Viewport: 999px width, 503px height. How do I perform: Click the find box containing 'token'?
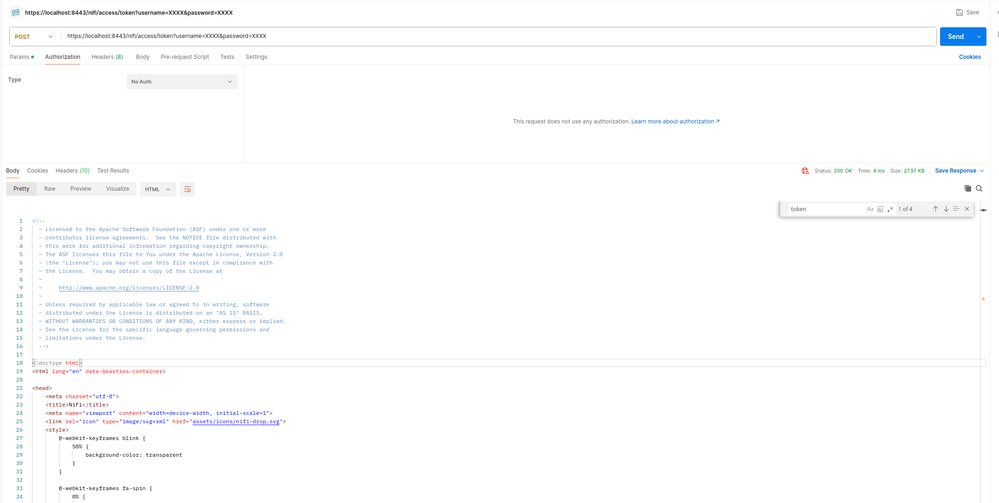(x=826, y=209)
